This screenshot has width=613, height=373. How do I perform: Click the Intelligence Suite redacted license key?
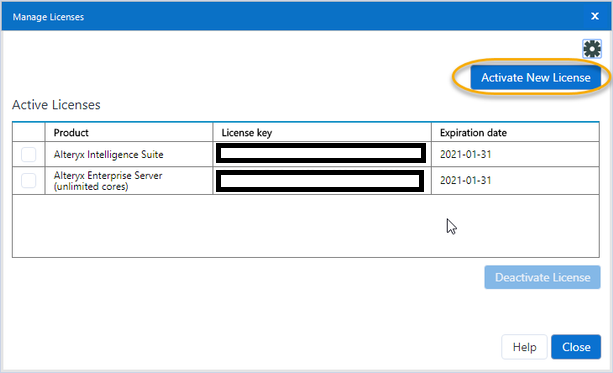321,153
